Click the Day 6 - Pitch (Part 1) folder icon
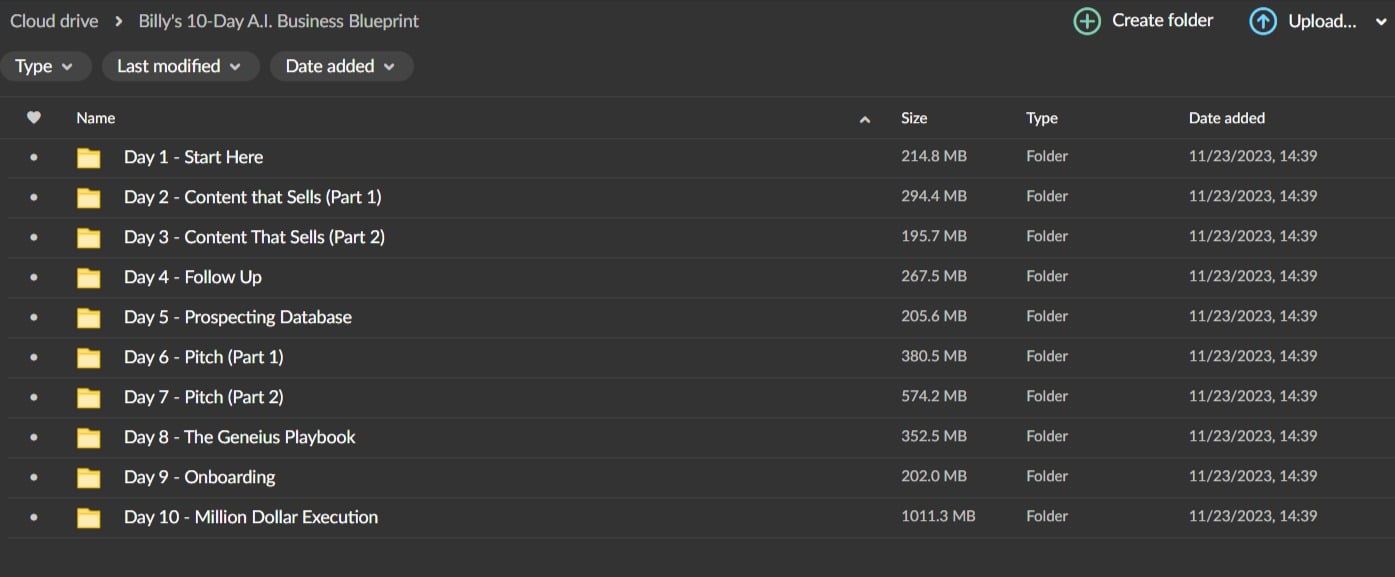 click(89, 358)
